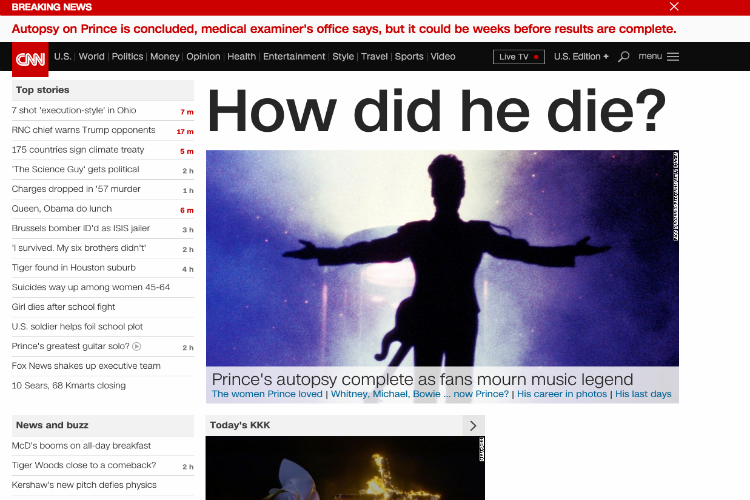Read '175 countries sign climate treaty' story
Viewport: 750px width, 500px height.
pos(77,150)
